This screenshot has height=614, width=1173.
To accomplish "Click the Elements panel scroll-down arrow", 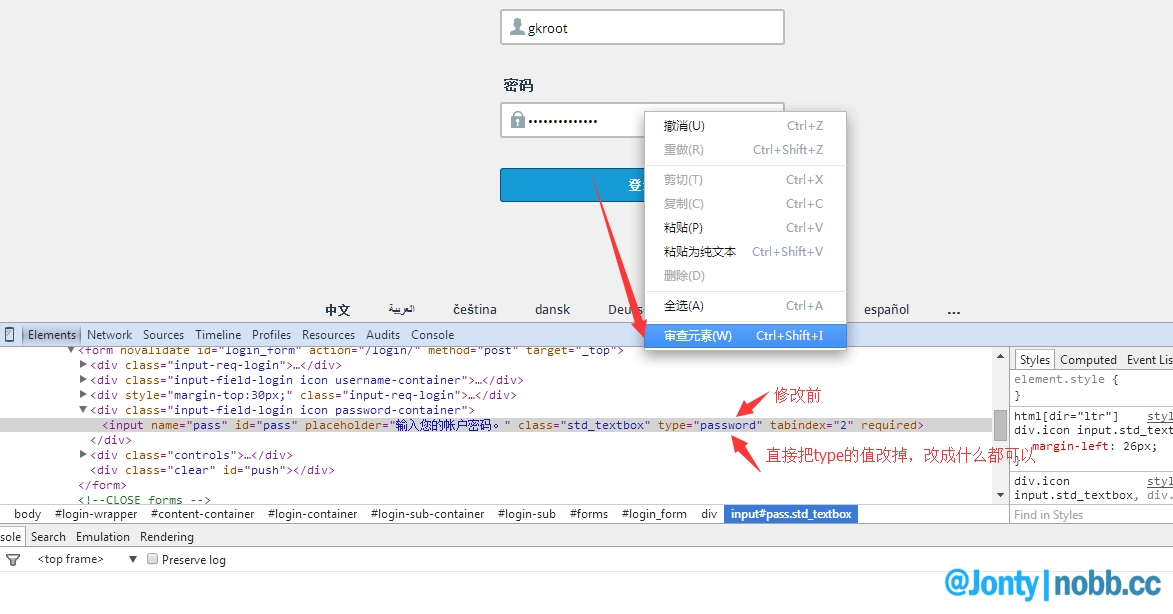I will point(1000,495).
